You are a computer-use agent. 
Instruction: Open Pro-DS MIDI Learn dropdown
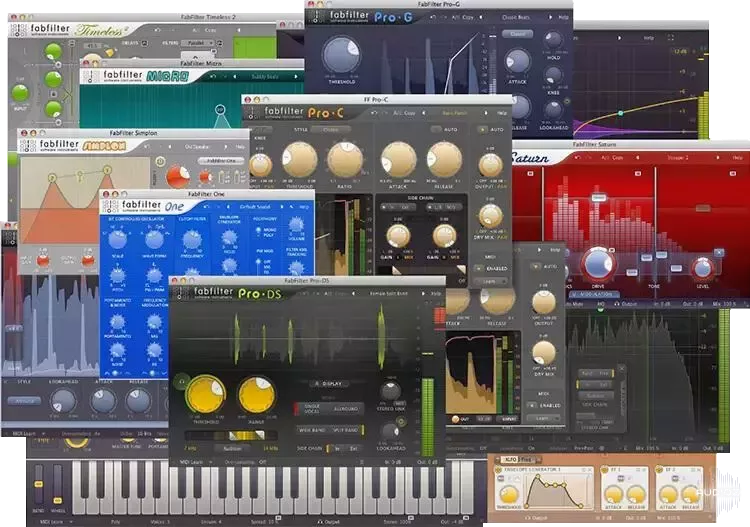(x=195, y=462)
